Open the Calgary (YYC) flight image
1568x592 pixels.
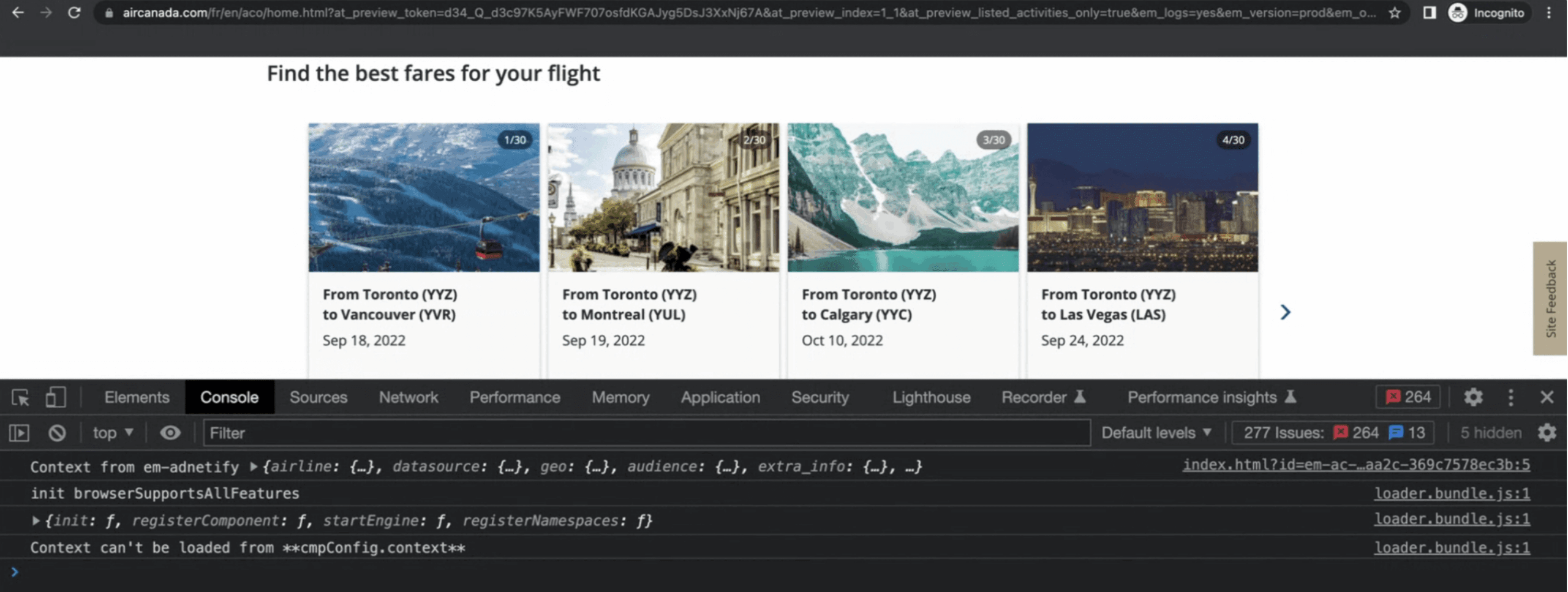pos(903,197)
